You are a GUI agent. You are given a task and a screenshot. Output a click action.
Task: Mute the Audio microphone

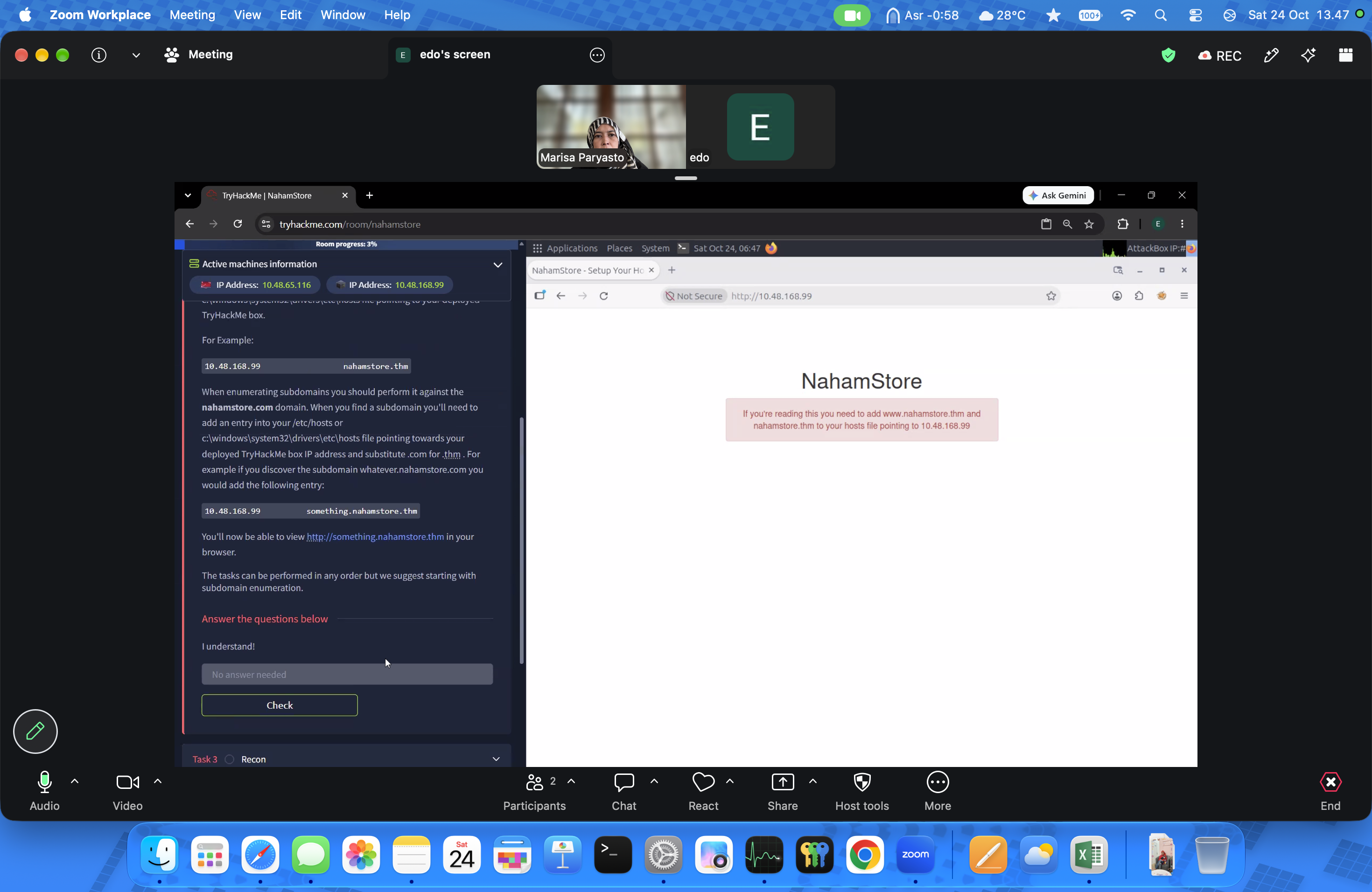pos(44,791)
